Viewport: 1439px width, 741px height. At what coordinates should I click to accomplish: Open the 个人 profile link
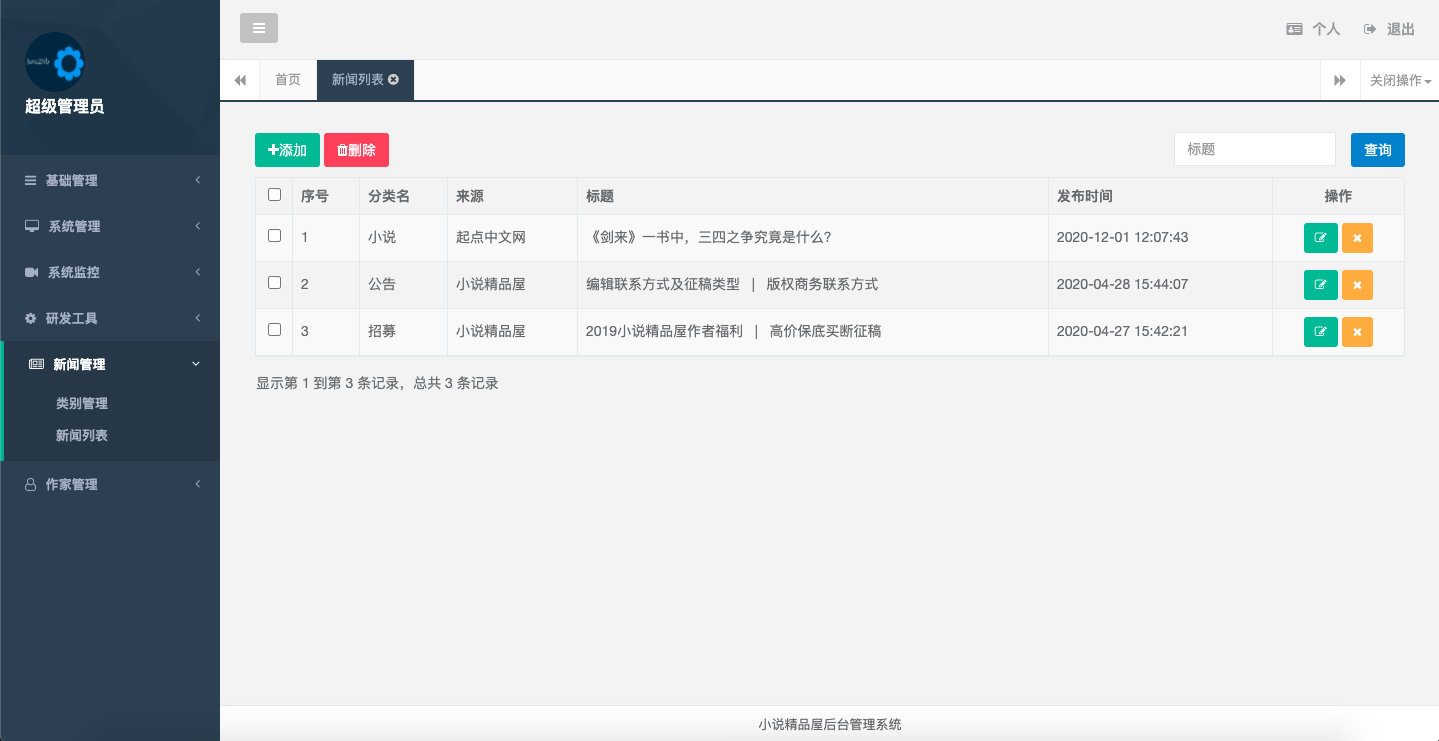[x=1313, y=29]
